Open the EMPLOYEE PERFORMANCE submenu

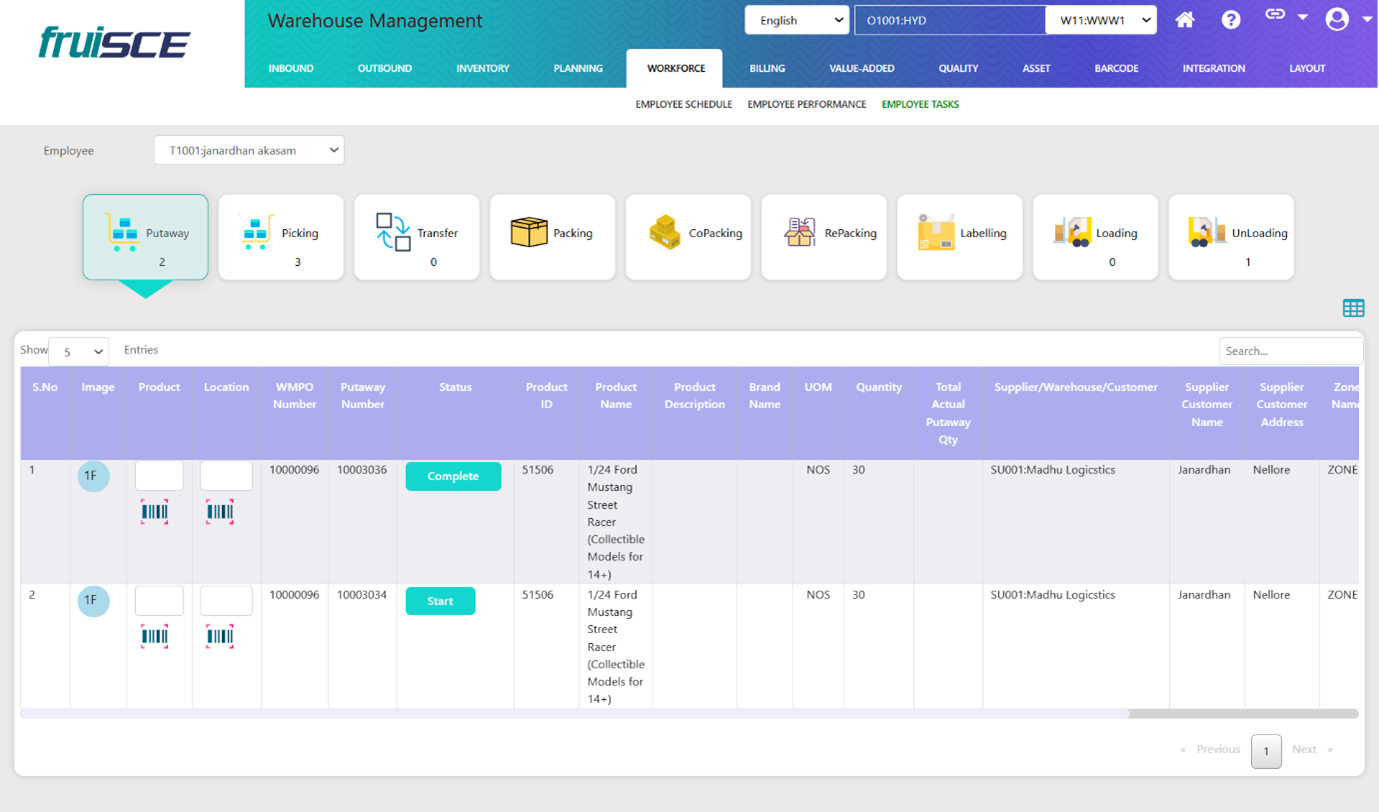806,104
